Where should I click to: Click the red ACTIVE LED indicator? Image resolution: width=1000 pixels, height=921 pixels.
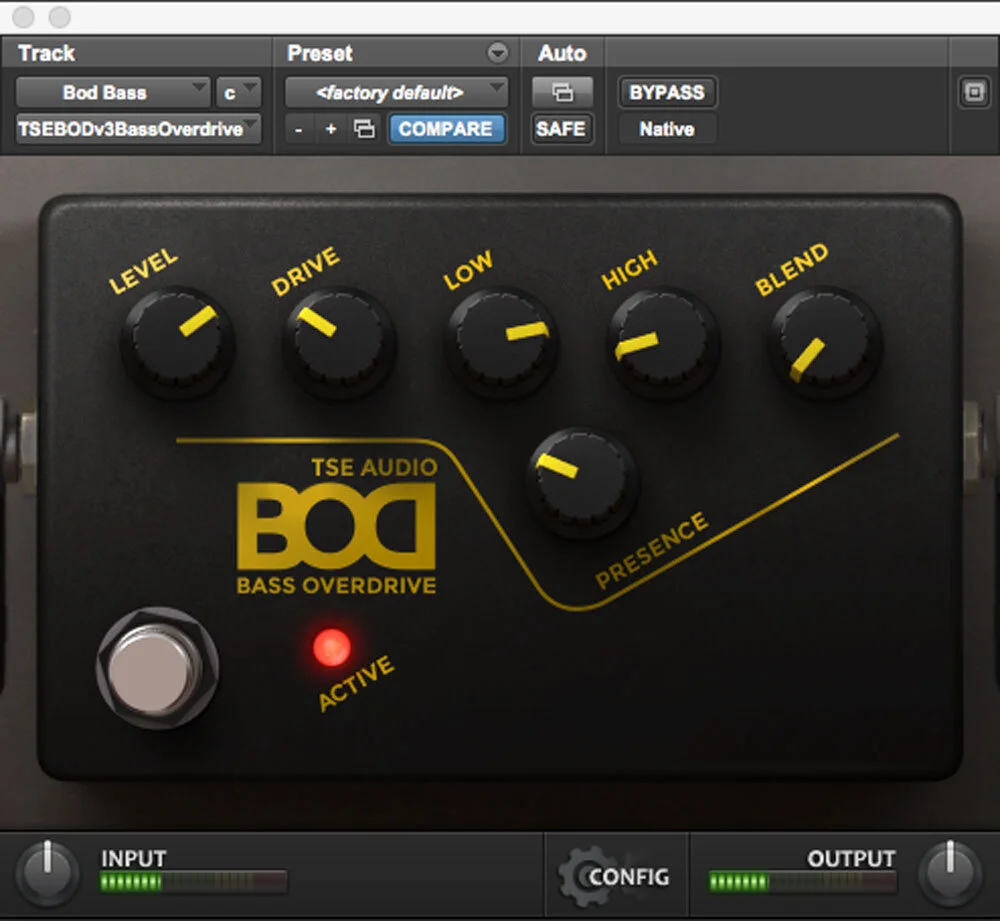point(331,649)
